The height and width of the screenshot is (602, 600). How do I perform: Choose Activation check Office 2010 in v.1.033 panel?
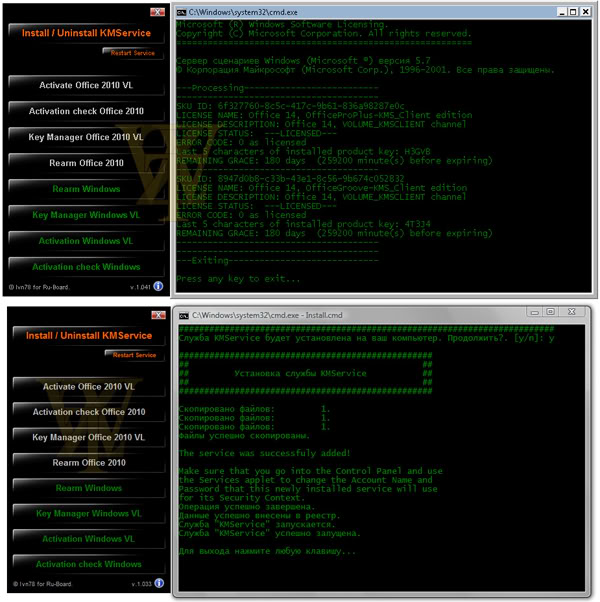pos(89,412)
